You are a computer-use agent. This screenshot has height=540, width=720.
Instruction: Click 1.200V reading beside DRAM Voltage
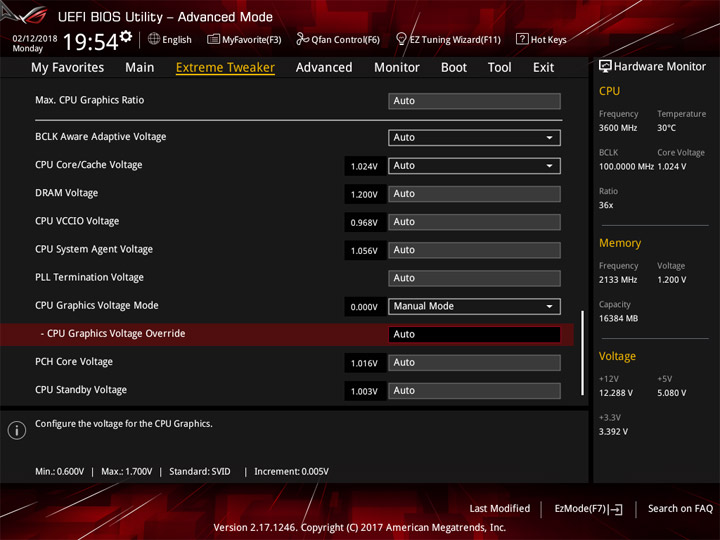(x=364, y=195)
